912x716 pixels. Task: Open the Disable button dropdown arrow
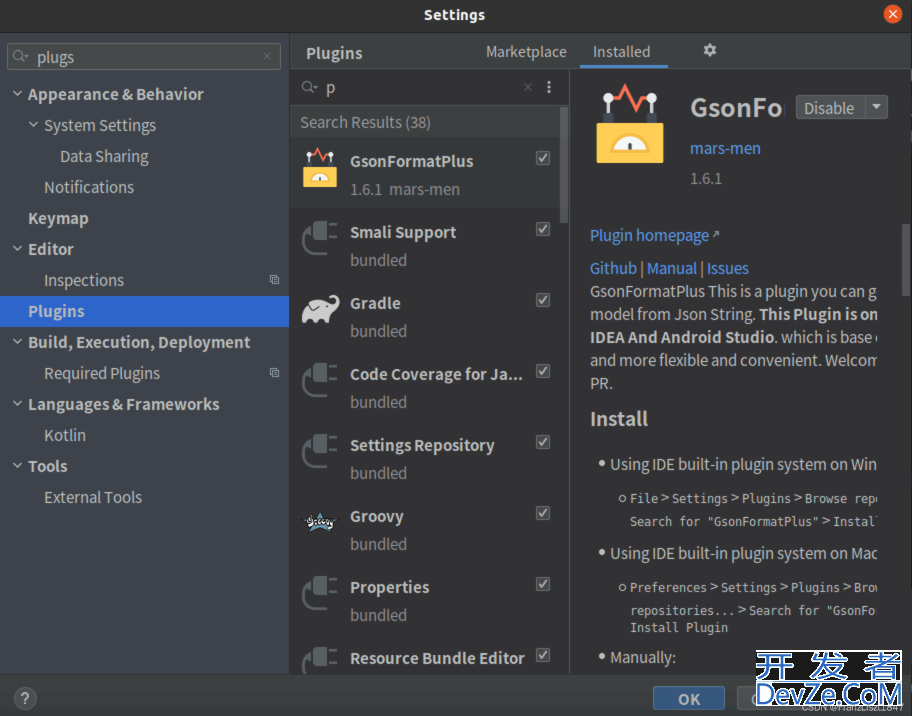877,108
